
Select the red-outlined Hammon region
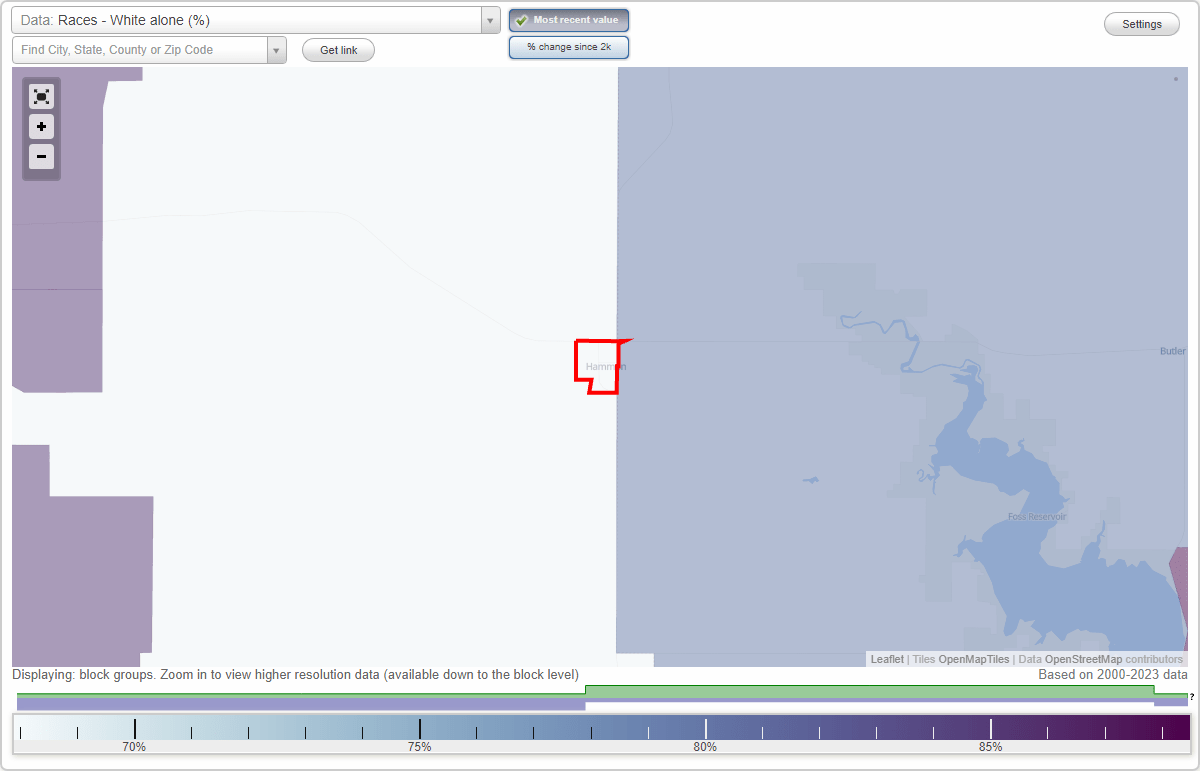[598, 365]
